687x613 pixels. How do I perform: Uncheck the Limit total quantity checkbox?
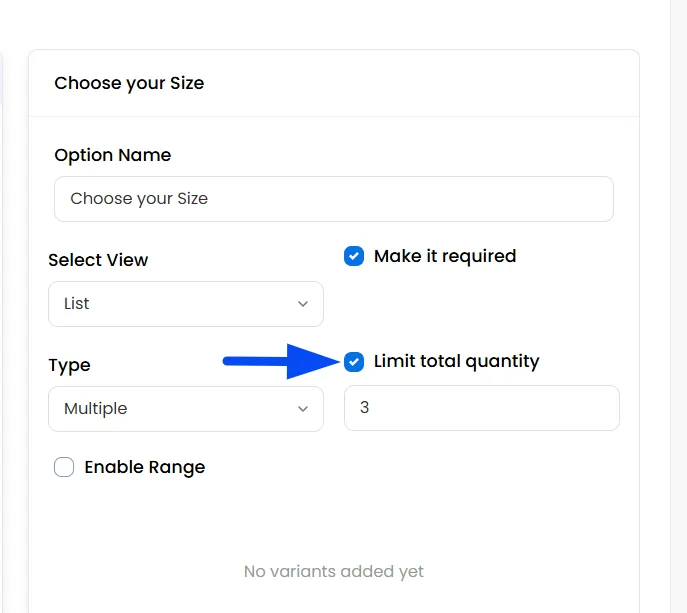[354, 361]
